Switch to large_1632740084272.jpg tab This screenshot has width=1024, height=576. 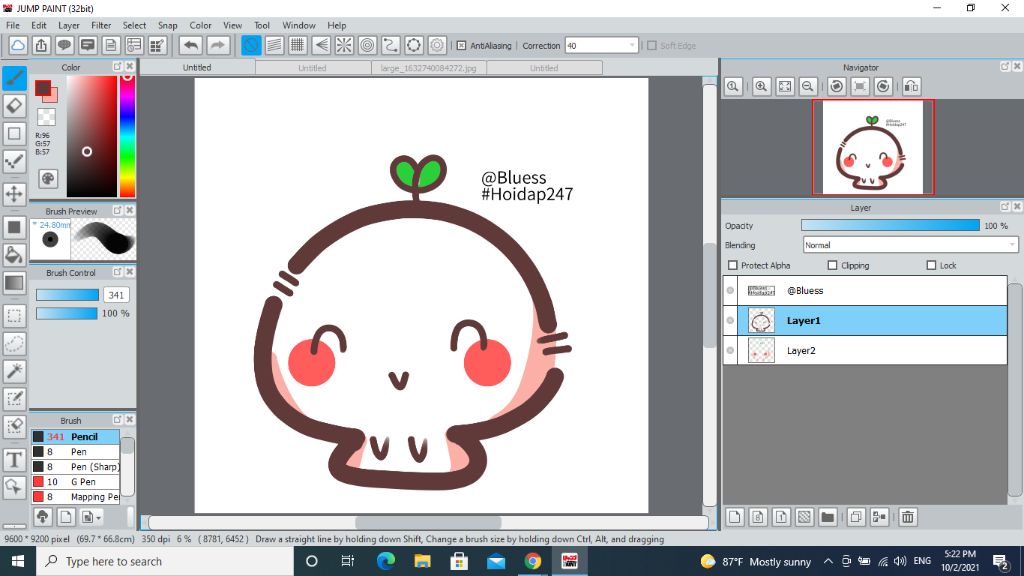tap(428, 68)
